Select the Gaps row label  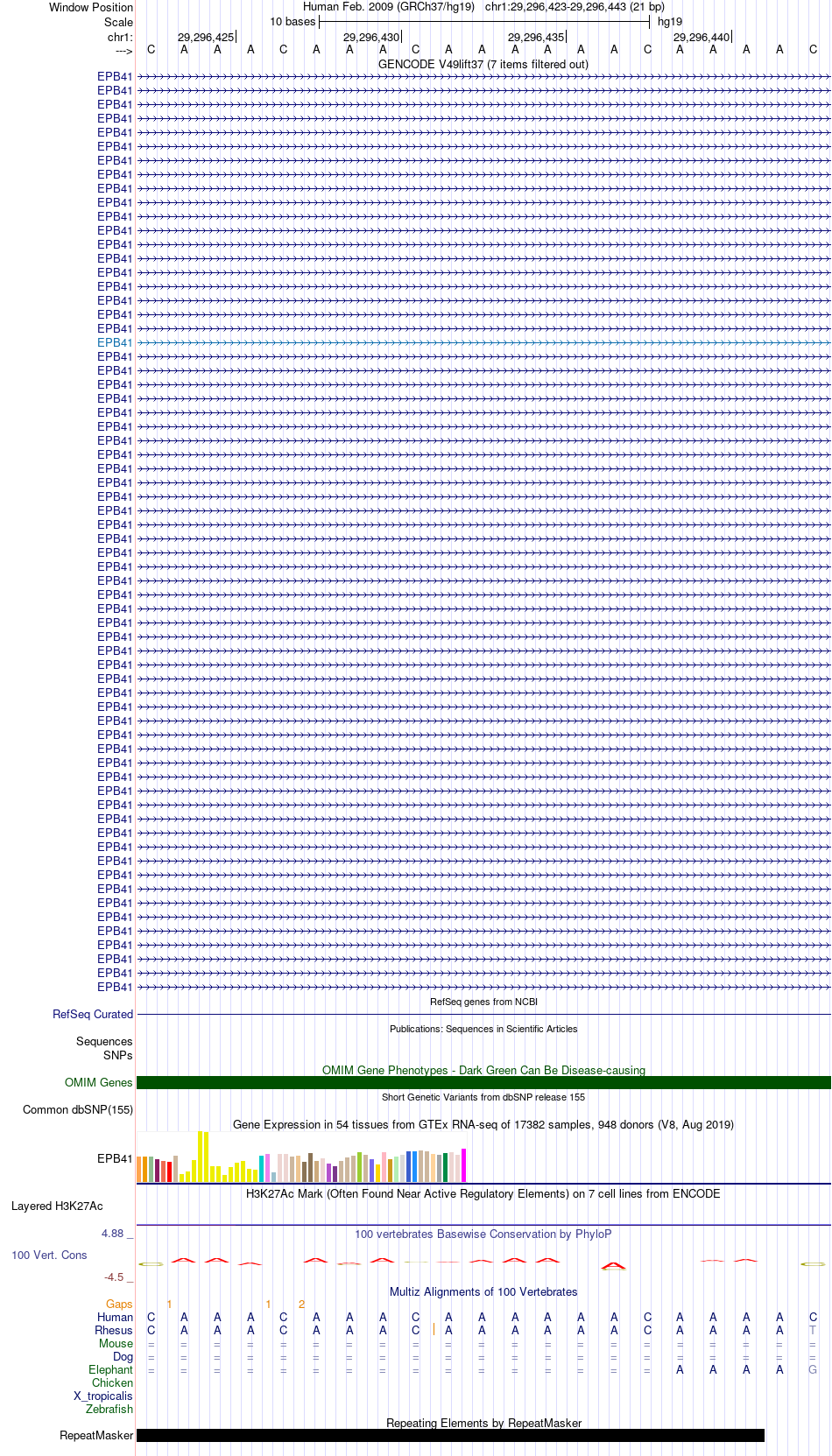pyautogui.click(x=119, y=1304)
